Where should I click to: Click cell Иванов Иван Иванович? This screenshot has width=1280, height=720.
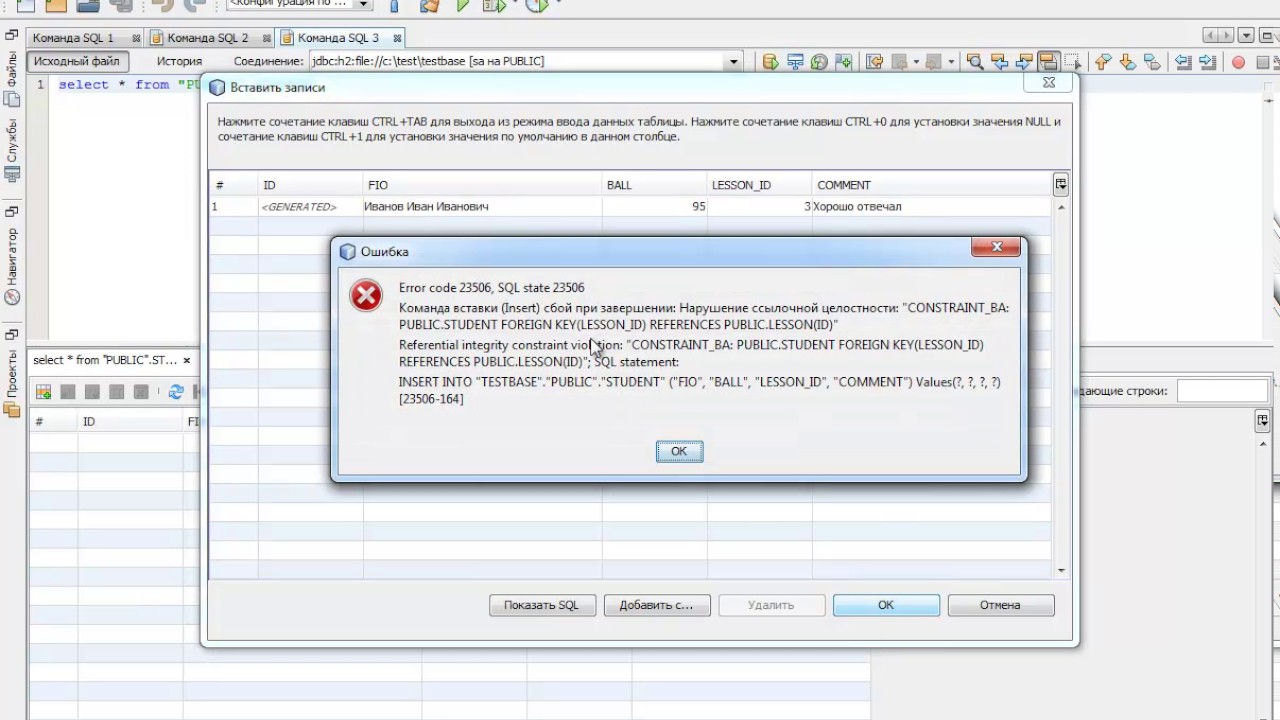(483, 207)
